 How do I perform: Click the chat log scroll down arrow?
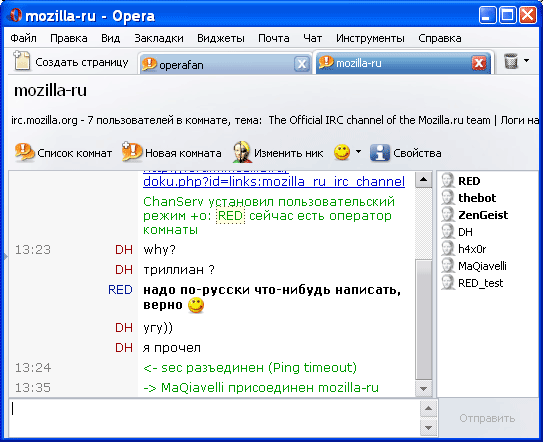click(x=423, y=389)
